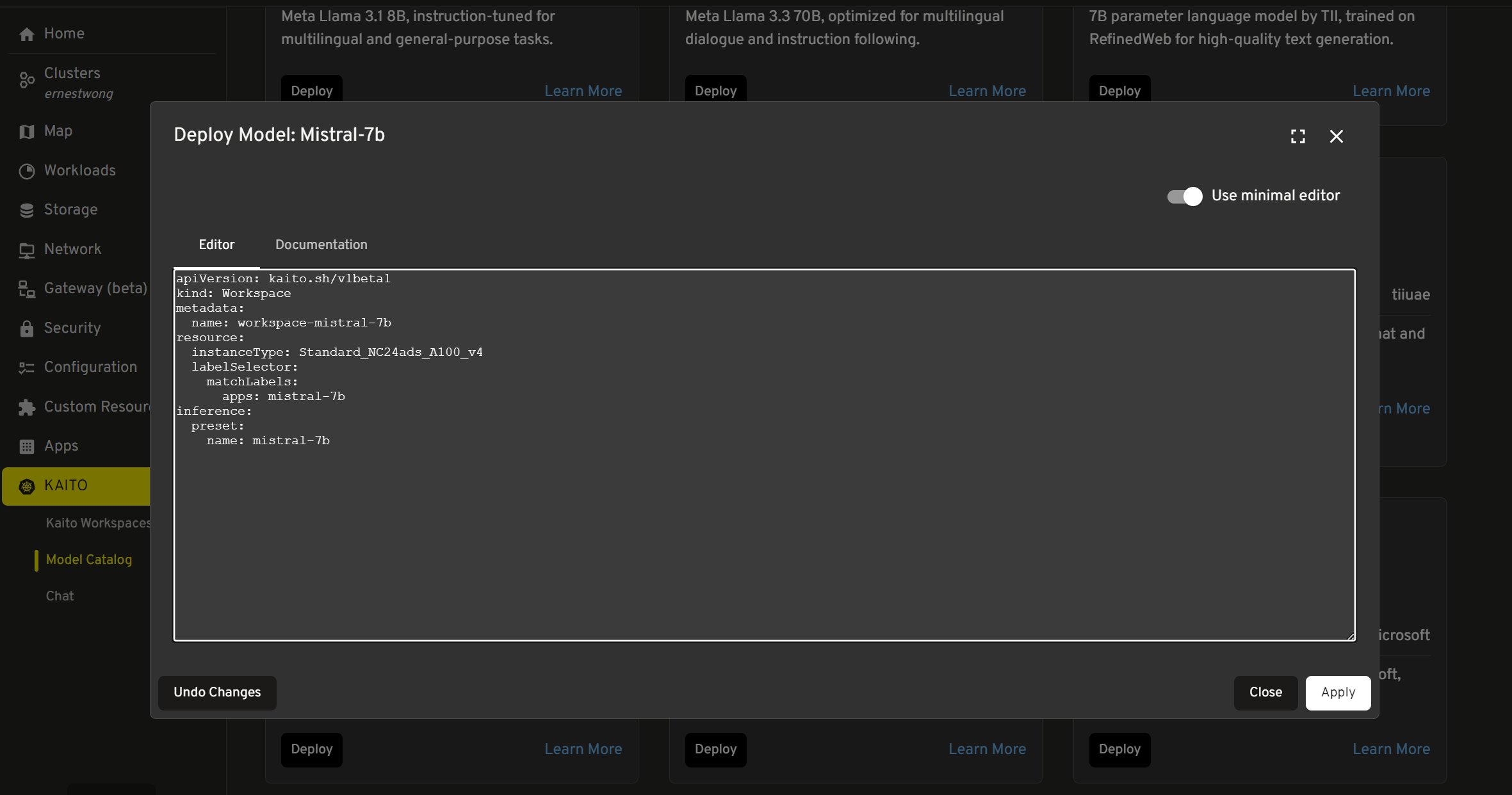
Task: Click the Home house icon in sidebar
Action: click(27, 34)
